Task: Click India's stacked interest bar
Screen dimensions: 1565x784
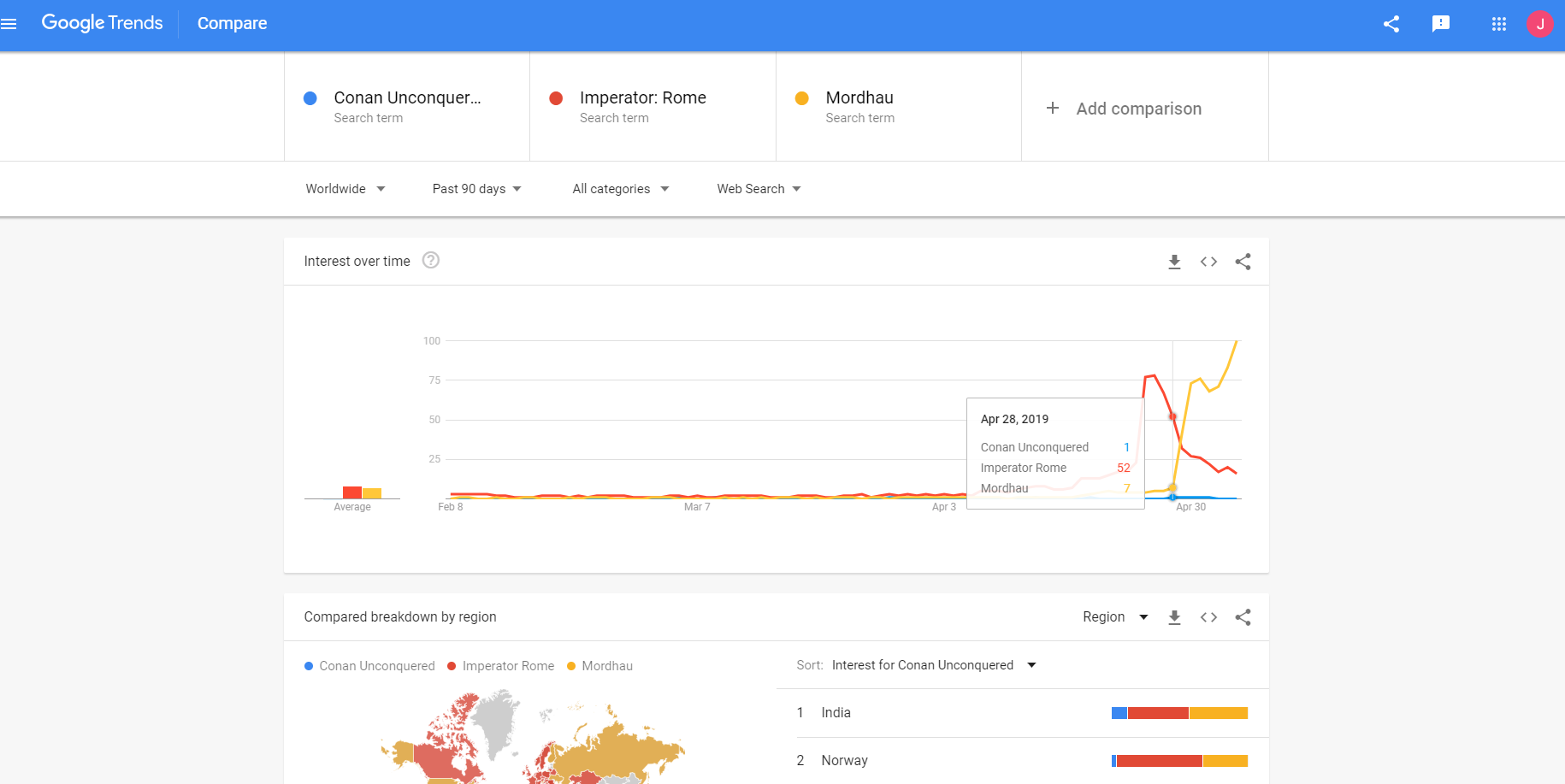Action: click(x=1179, y=713)
